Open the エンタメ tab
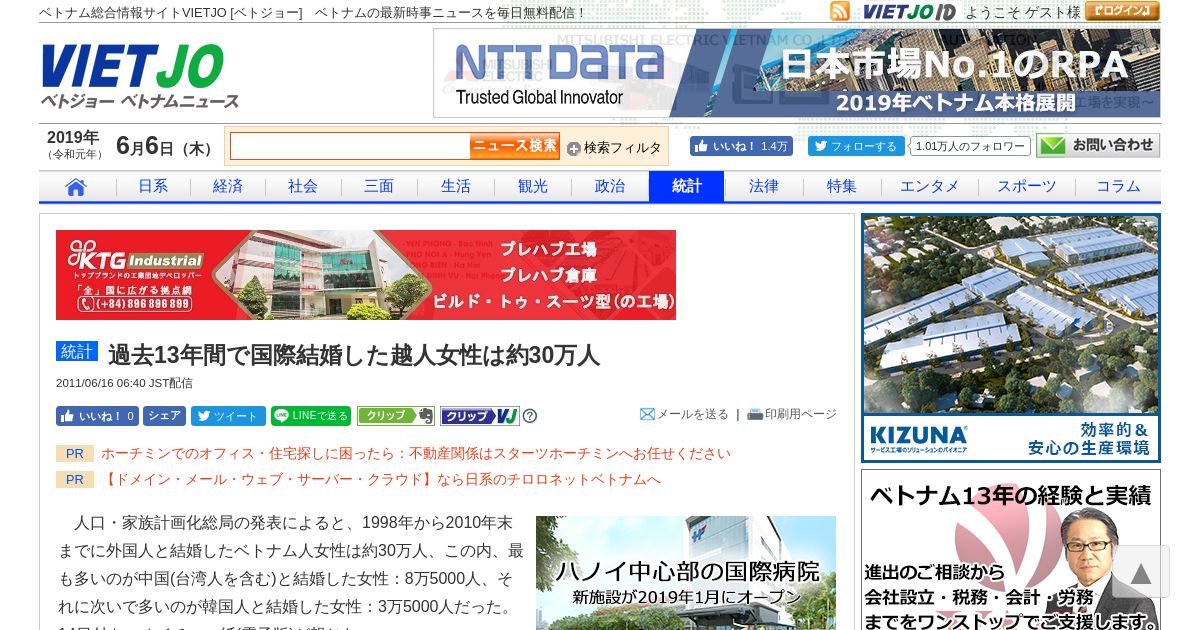 929,186
